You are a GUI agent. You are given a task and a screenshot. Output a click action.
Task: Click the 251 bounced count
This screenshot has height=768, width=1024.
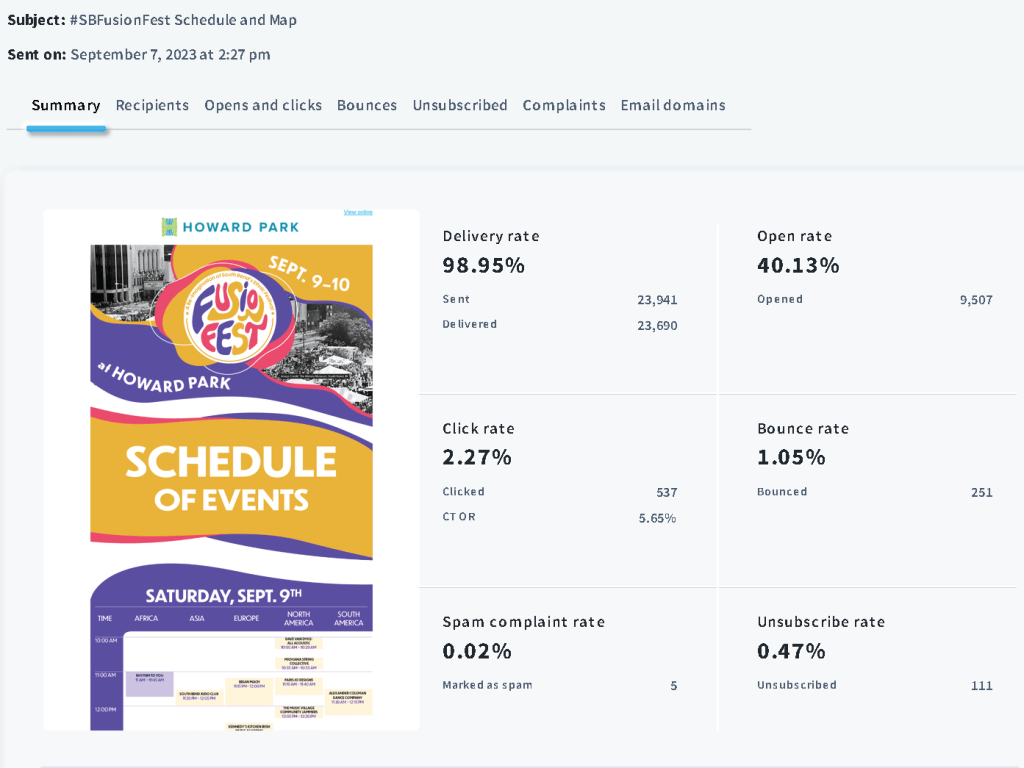(x=981, y=492)
